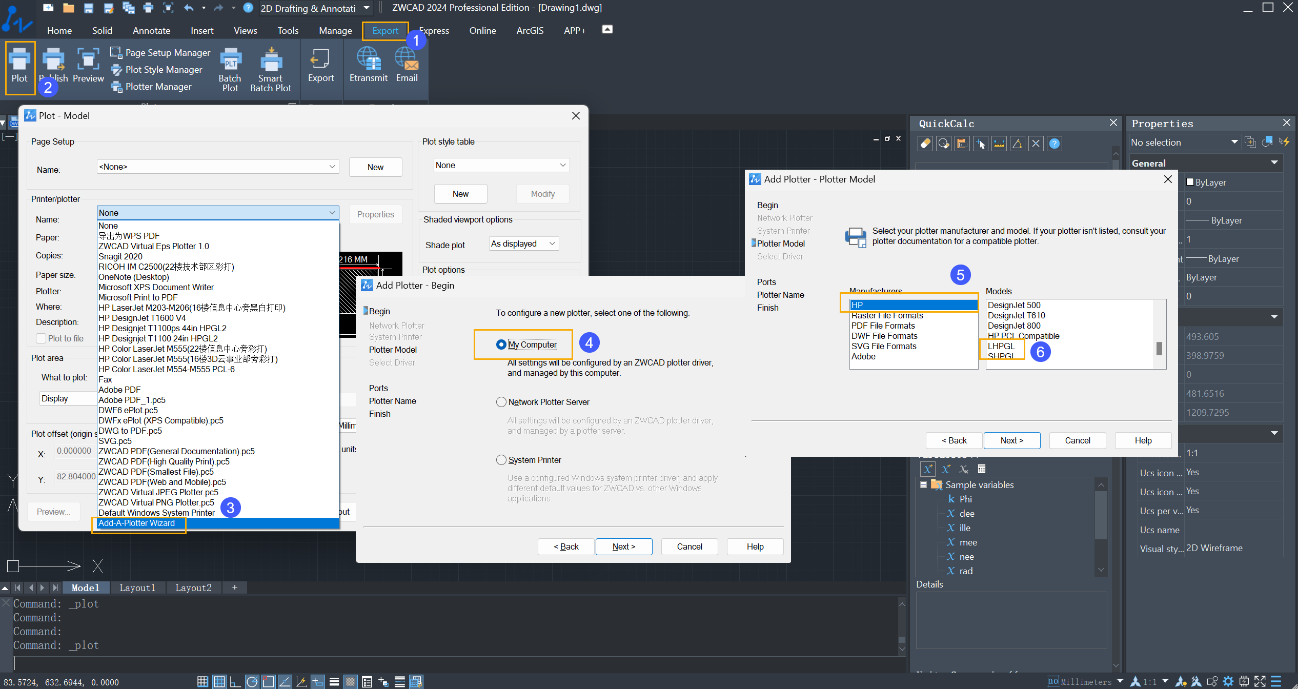Select LHPGL in the Models list

tap(1001, 345)
